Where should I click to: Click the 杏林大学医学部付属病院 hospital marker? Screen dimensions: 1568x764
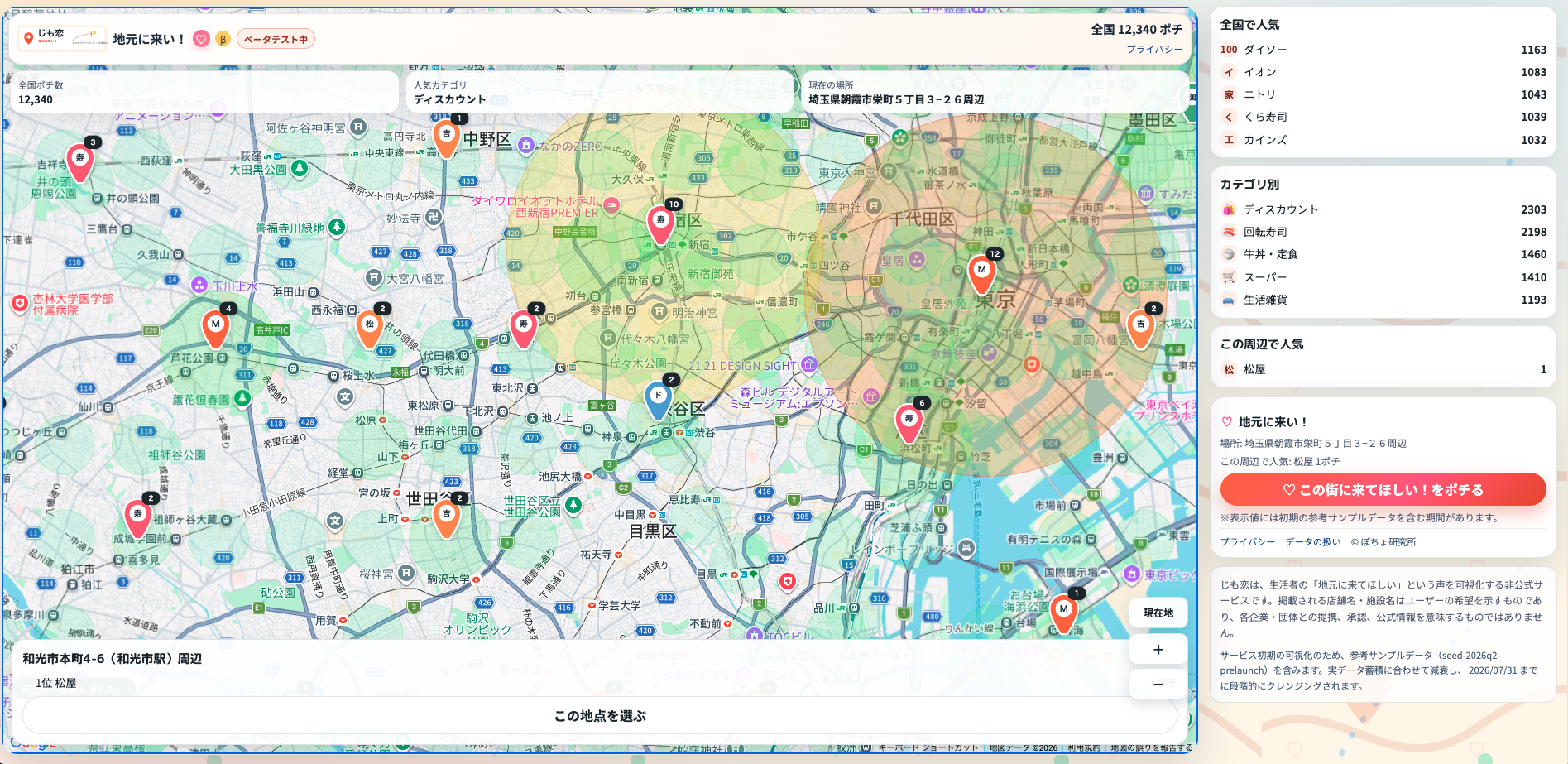click(20, 304)
